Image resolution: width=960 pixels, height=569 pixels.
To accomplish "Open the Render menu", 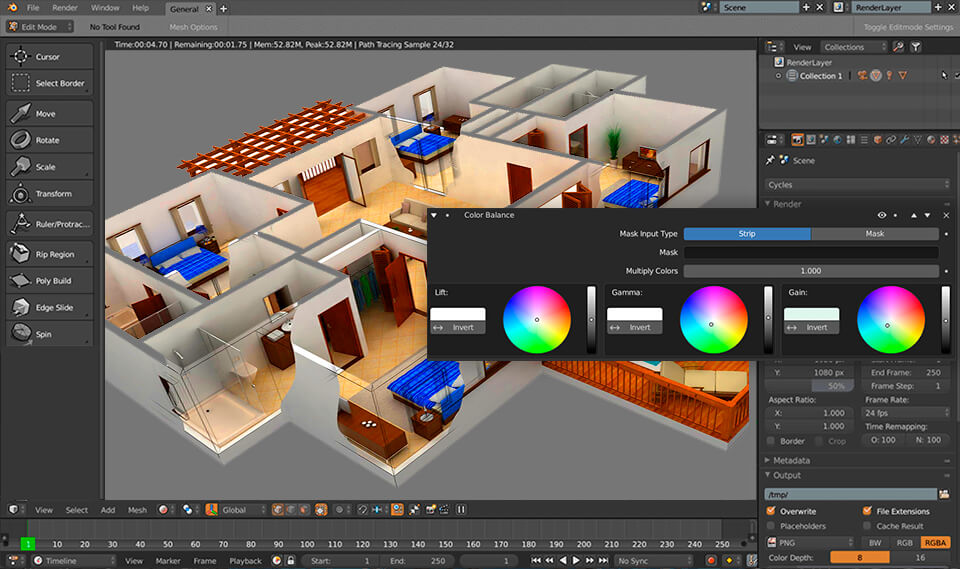I will pyautogui.click(x=65, y=8).
